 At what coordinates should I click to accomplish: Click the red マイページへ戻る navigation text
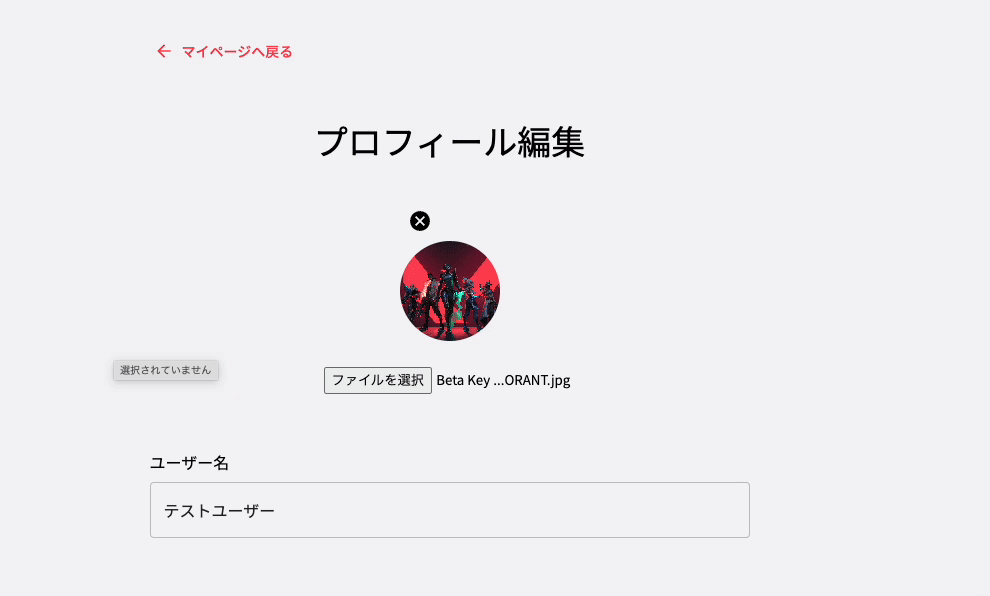click(x=235, y=50)
